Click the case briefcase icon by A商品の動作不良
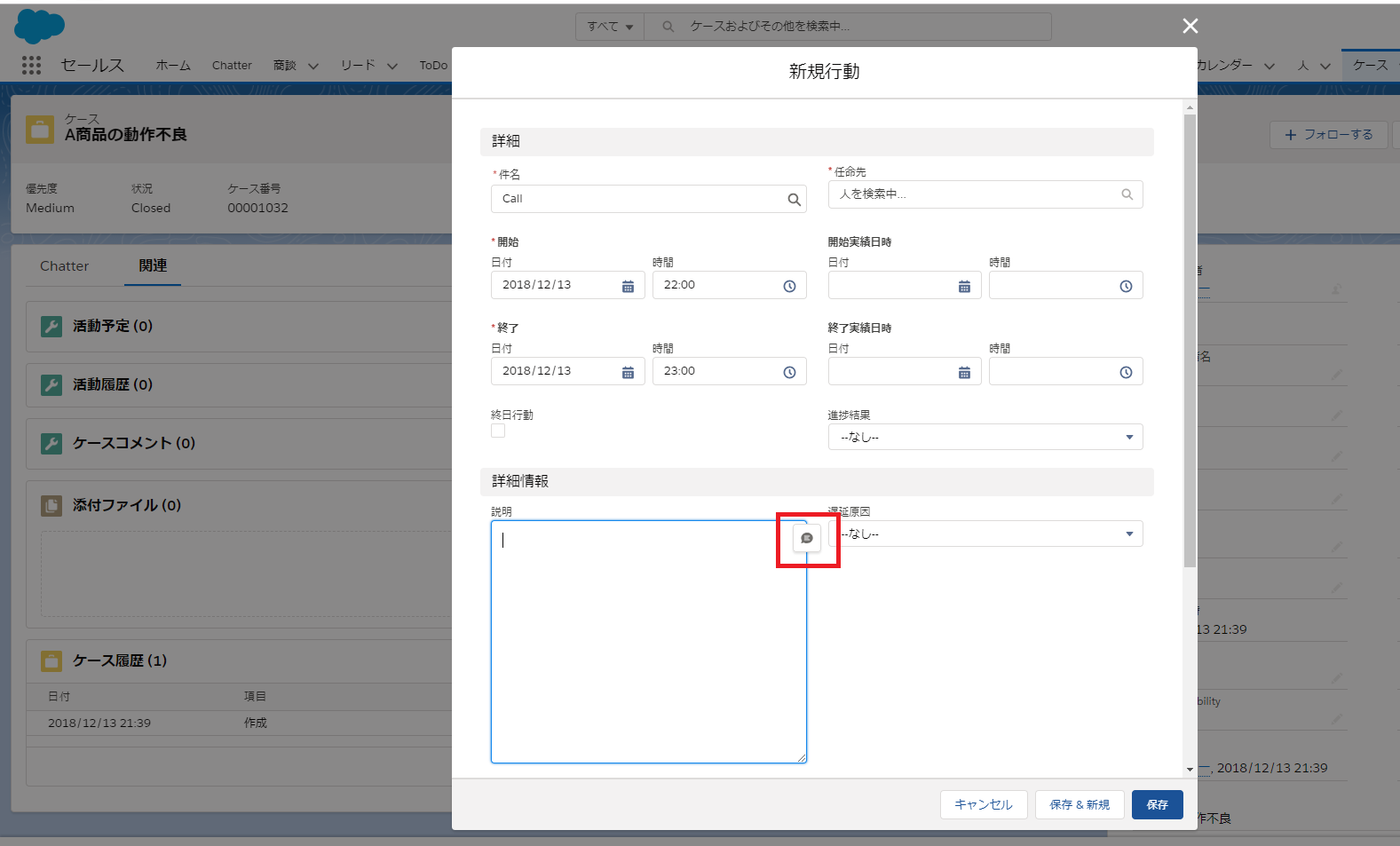The height and width of the screenshot is (846, 1400). click(40, 130)
